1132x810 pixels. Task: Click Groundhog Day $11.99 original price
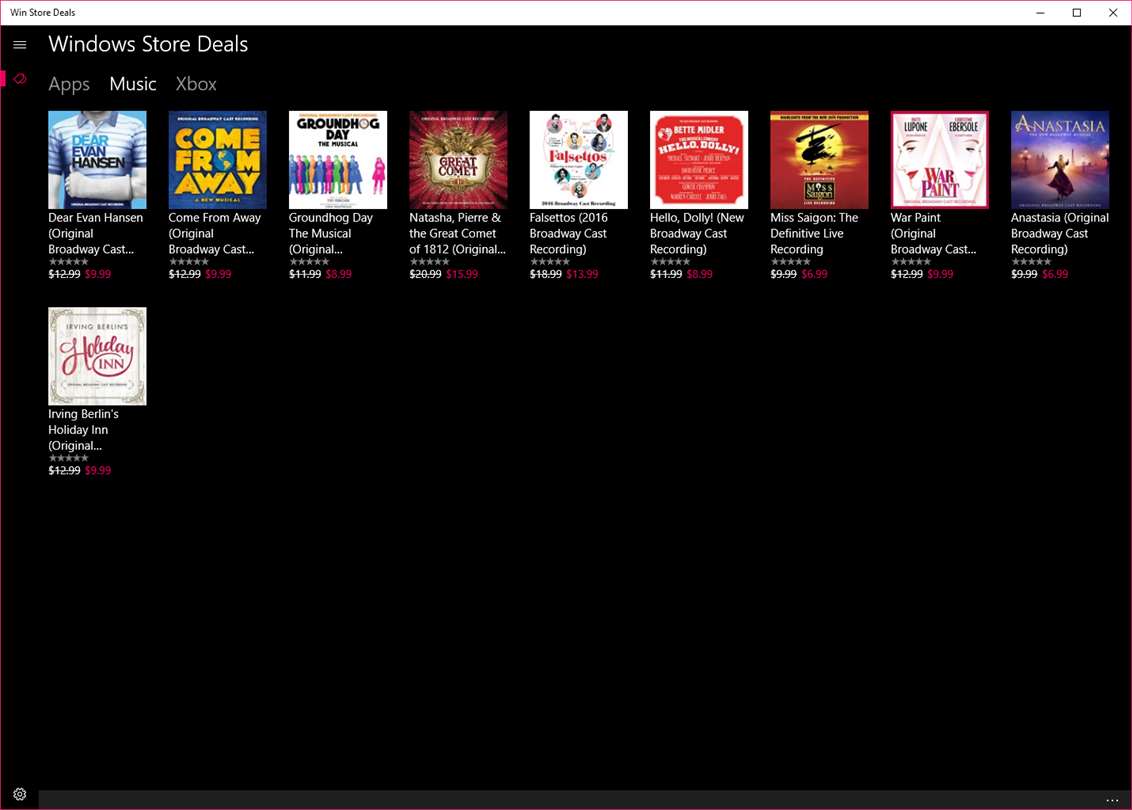pos(305,274)
